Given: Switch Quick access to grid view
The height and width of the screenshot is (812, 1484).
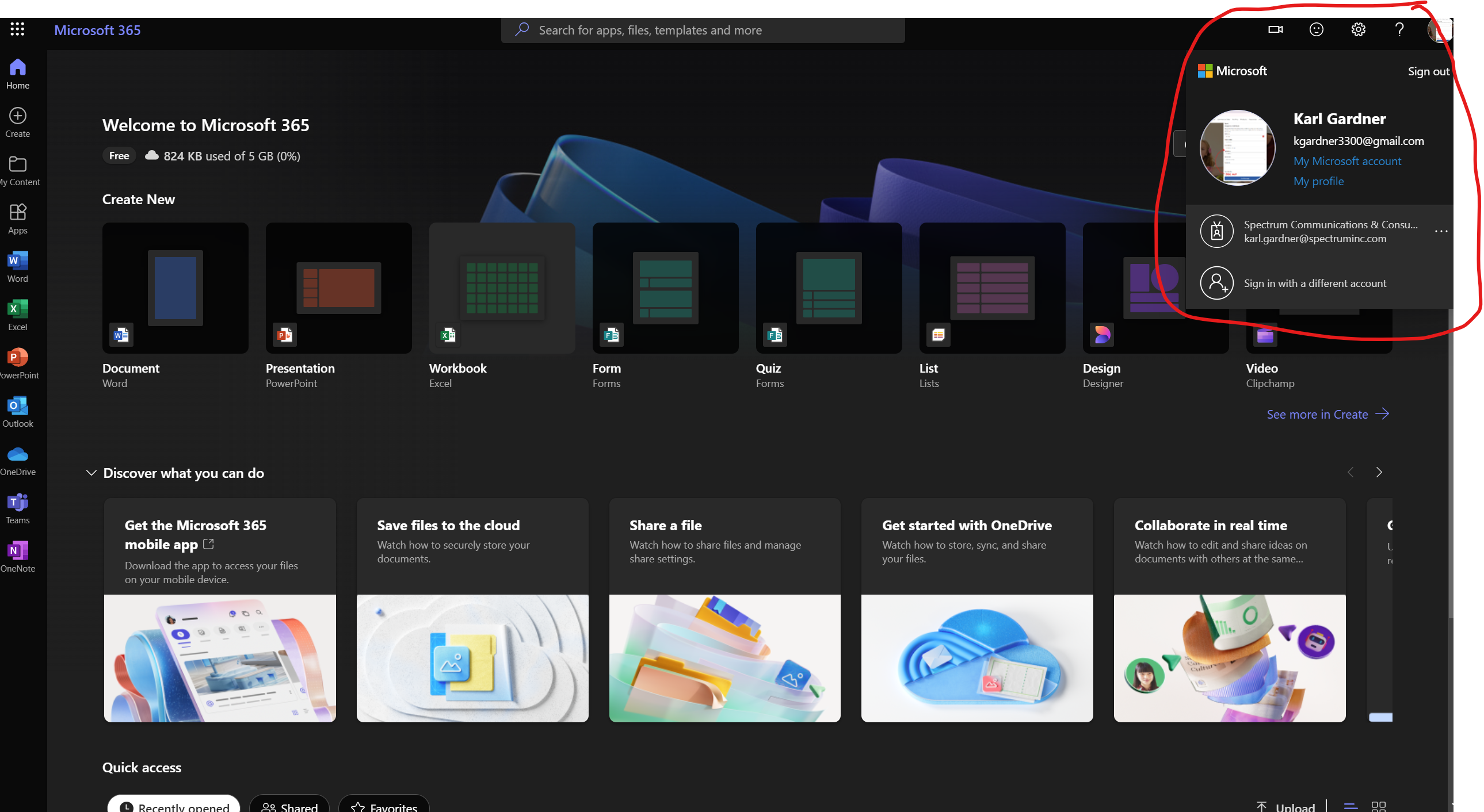Looking at the screenshot, I should pos(1379,806).
